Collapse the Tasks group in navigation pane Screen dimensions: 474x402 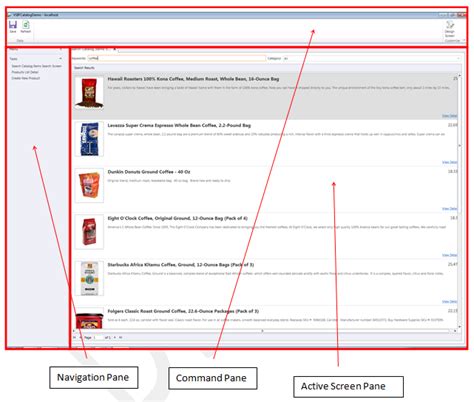(60, 59)
